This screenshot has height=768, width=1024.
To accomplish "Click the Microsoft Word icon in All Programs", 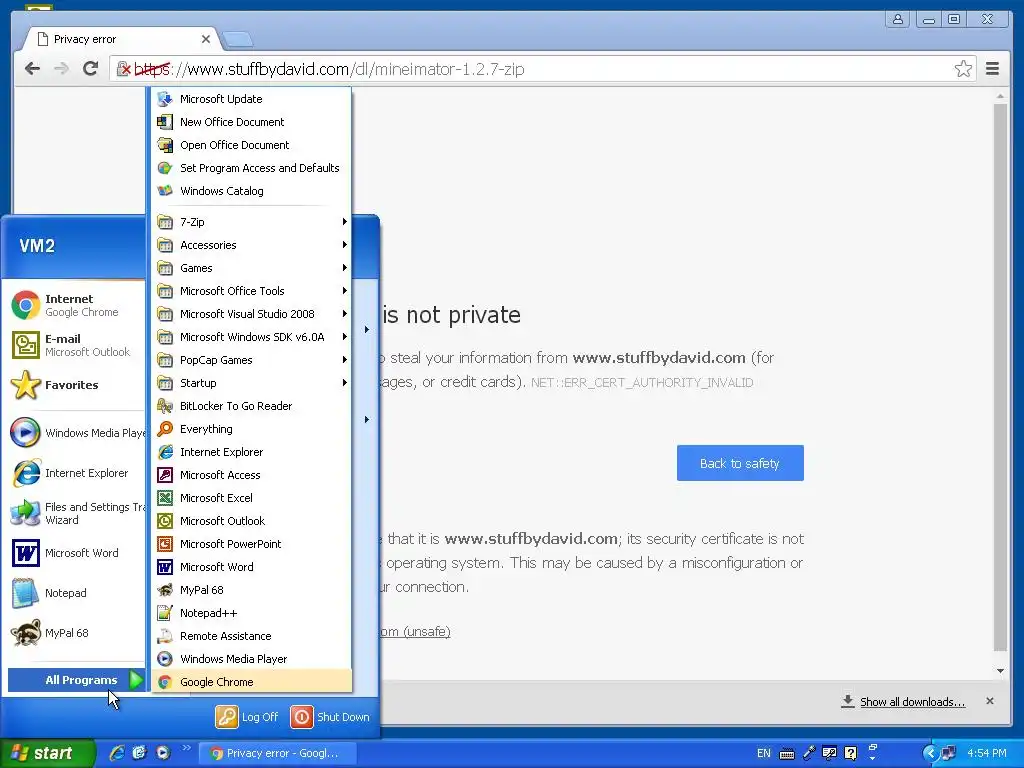I will coord(165,567).
